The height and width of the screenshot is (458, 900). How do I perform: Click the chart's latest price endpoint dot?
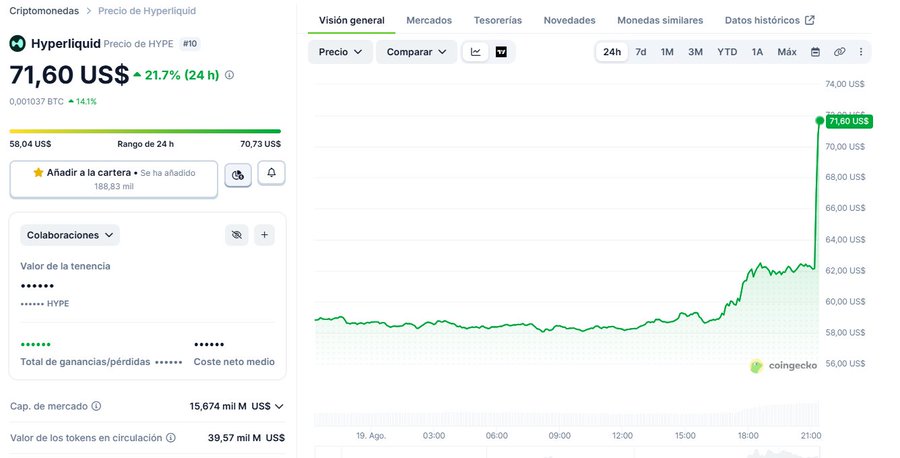820,121
